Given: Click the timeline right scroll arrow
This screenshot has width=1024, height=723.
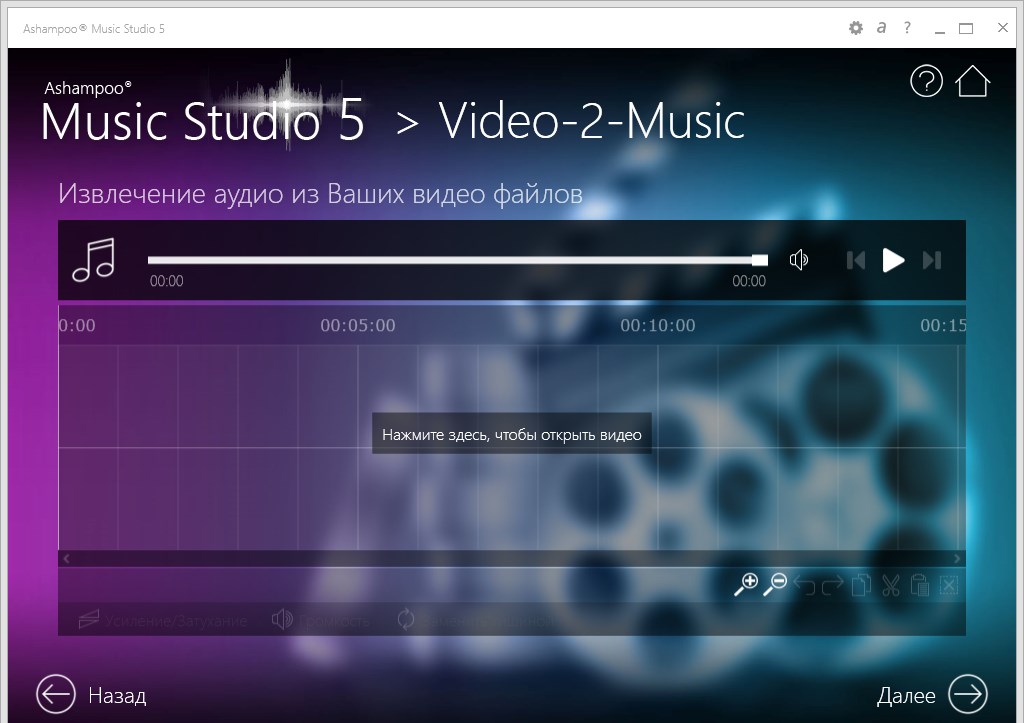Looking at the screenshot, I should 957,558.
